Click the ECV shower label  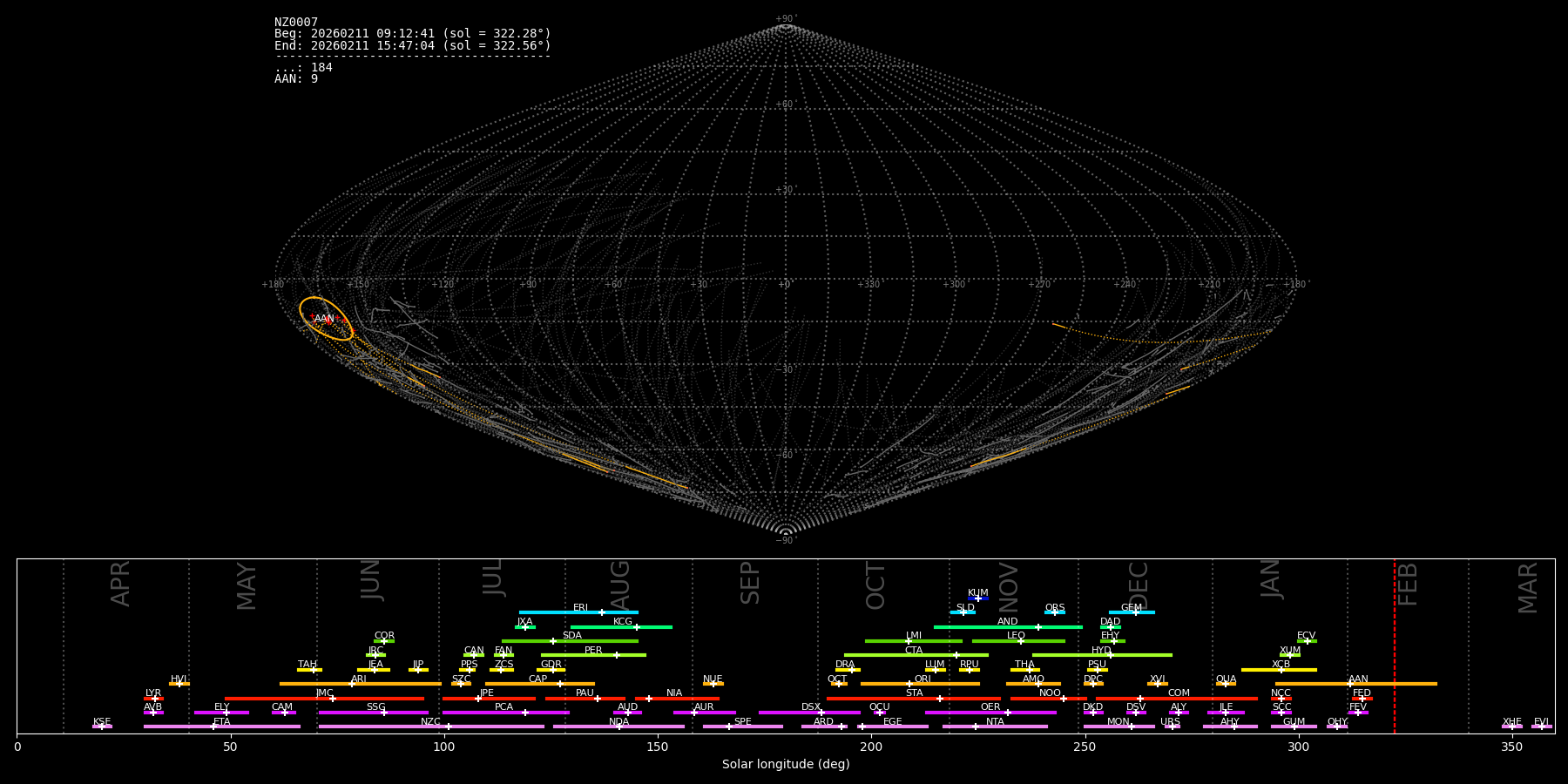(x=1306, y=636)
